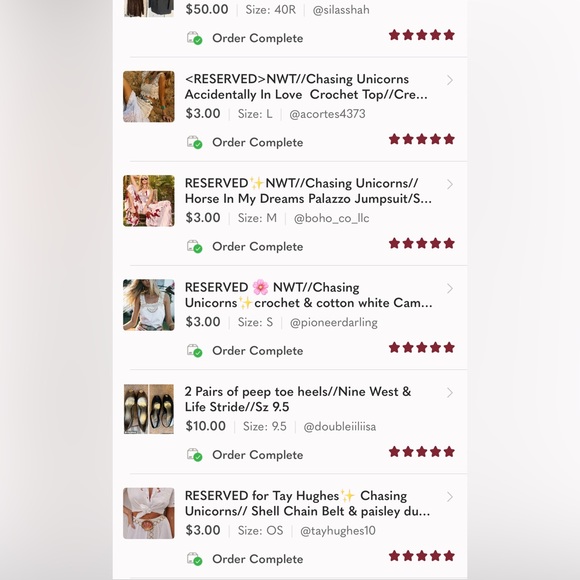Click order status icon for crochet top listing
This screenshot has height=580, width=580.
point(194,142)
